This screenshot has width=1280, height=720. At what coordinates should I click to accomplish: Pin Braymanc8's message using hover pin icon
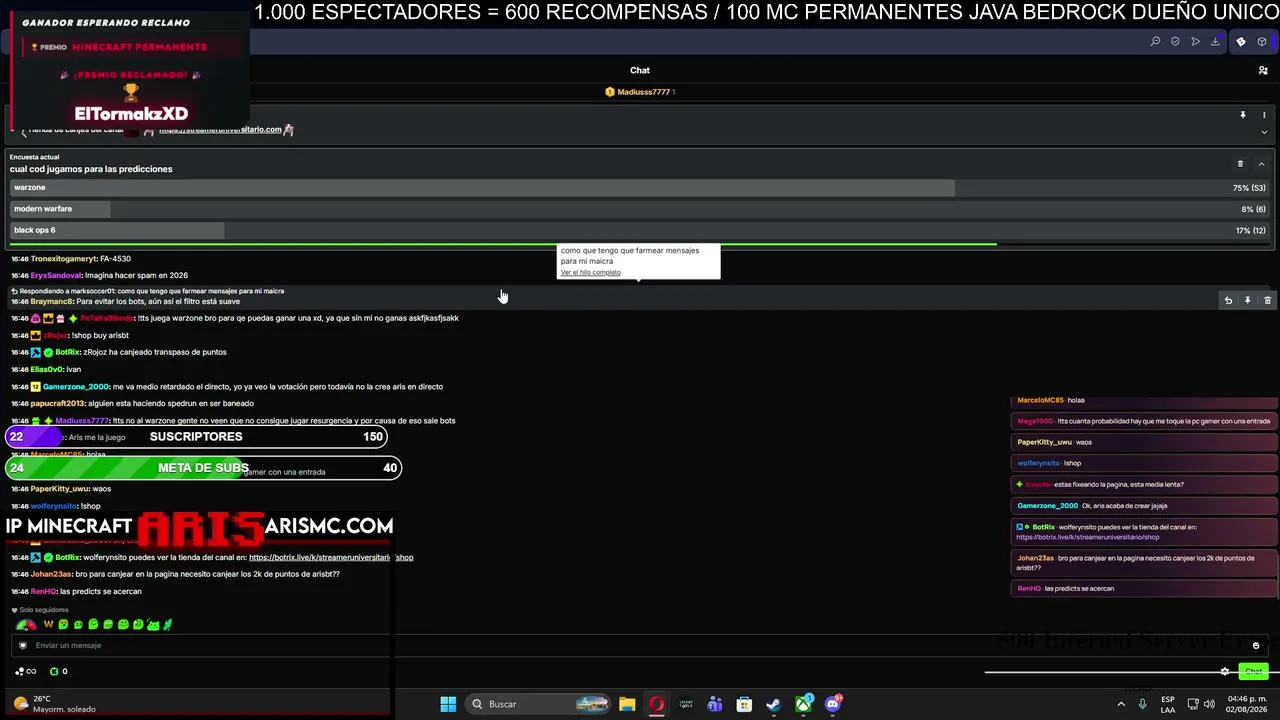pos(1247,300)
